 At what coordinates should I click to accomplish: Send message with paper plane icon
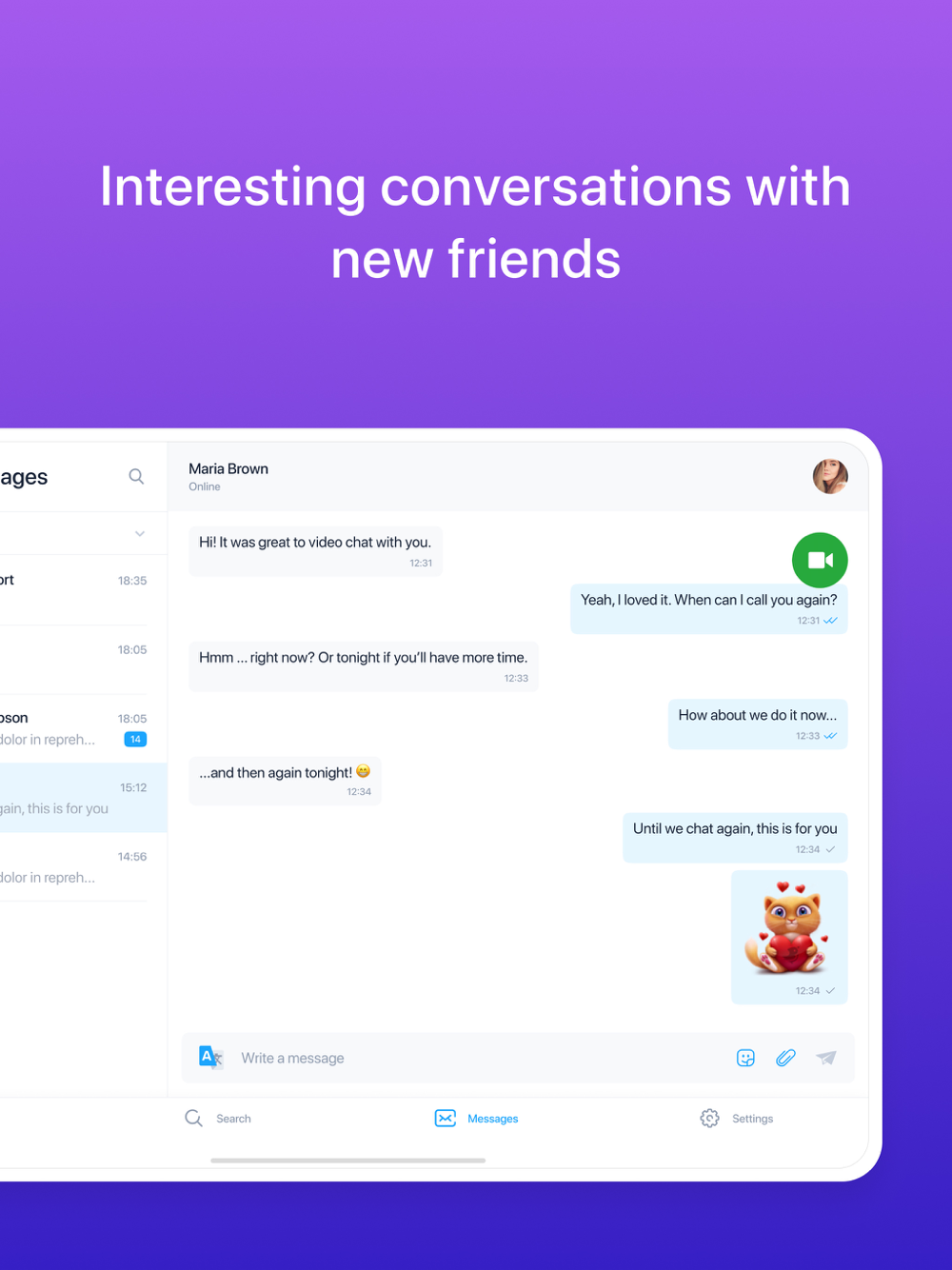point(826,1058)
